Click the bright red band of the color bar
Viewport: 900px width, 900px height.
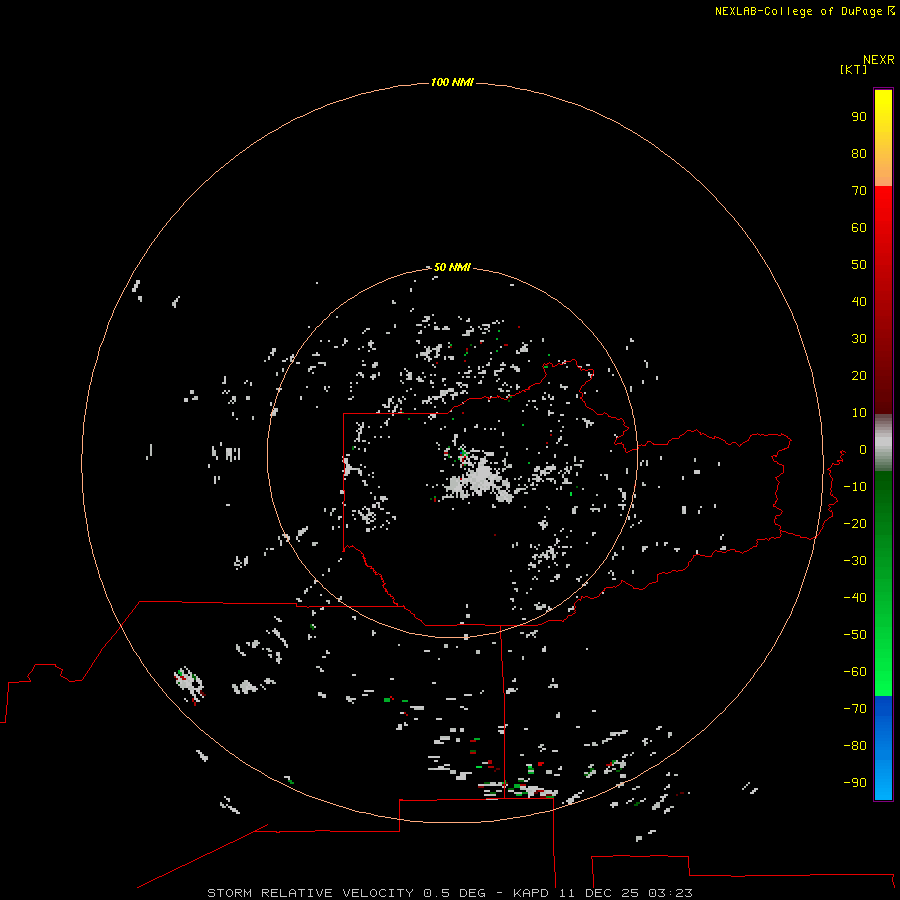(x=883, y=241)
